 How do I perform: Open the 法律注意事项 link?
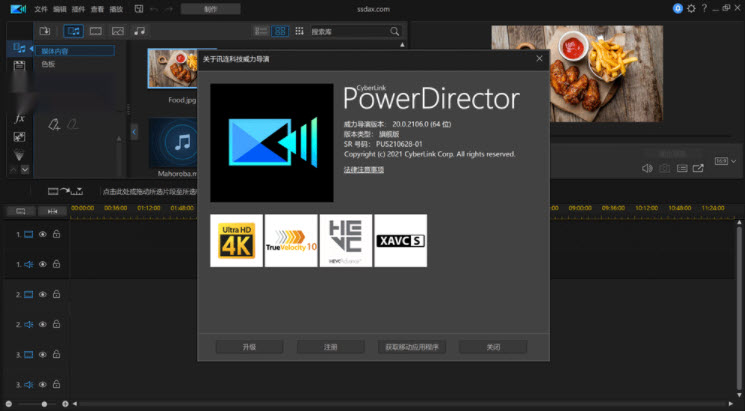[x=364, y=170]
